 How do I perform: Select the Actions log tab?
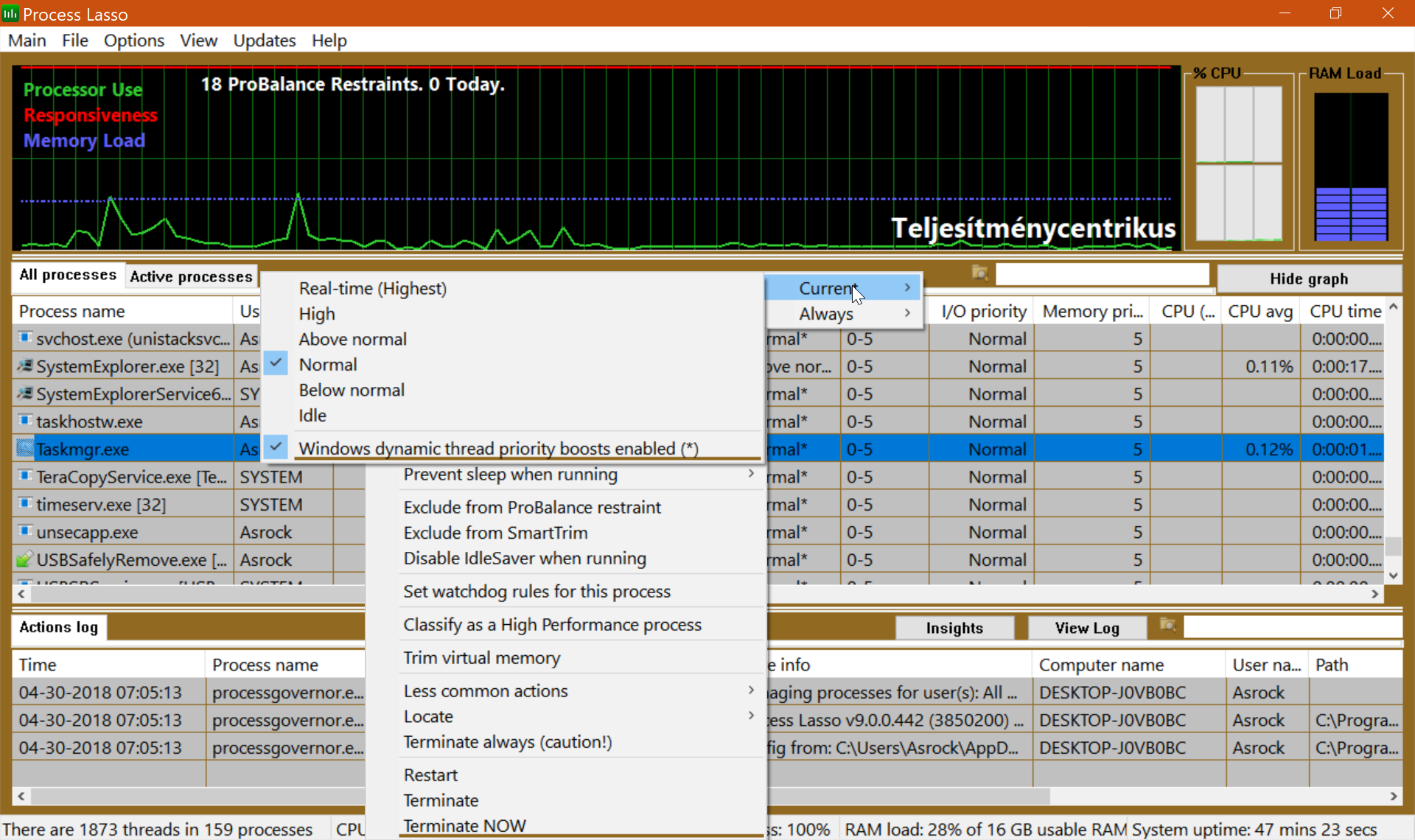(59, 627)
